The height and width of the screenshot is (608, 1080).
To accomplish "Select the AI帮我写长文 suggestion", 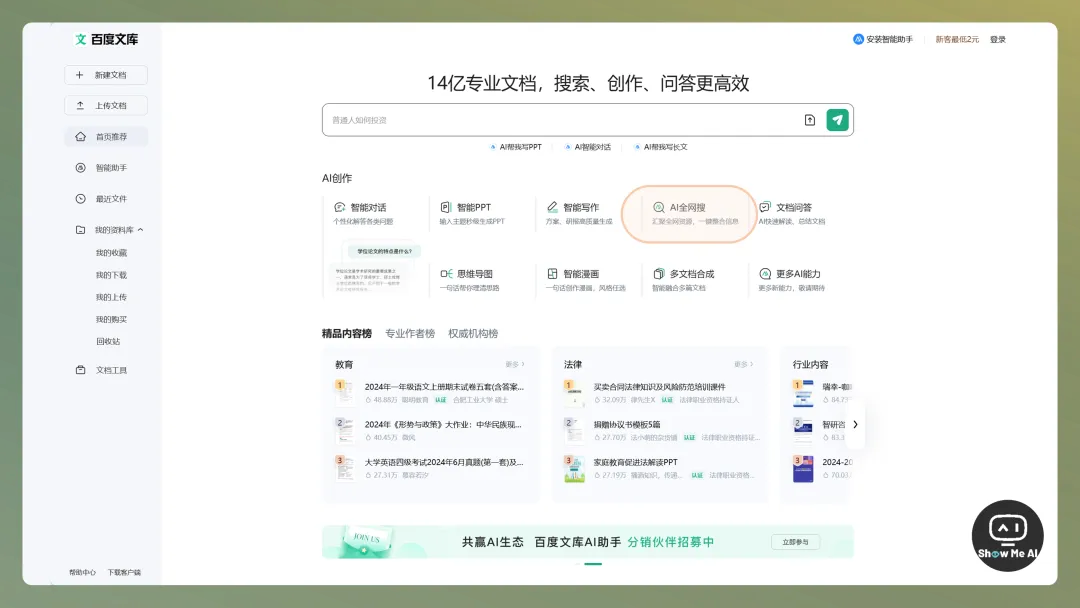I will coord(661,147).
